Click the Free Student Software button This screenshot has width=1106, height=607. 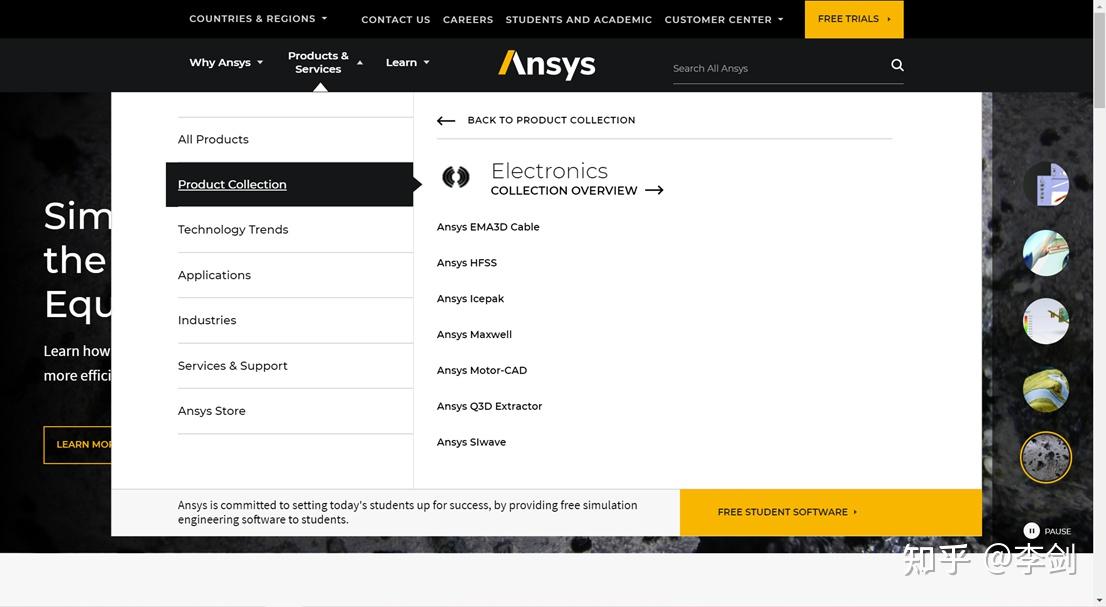tap(831, 513)
